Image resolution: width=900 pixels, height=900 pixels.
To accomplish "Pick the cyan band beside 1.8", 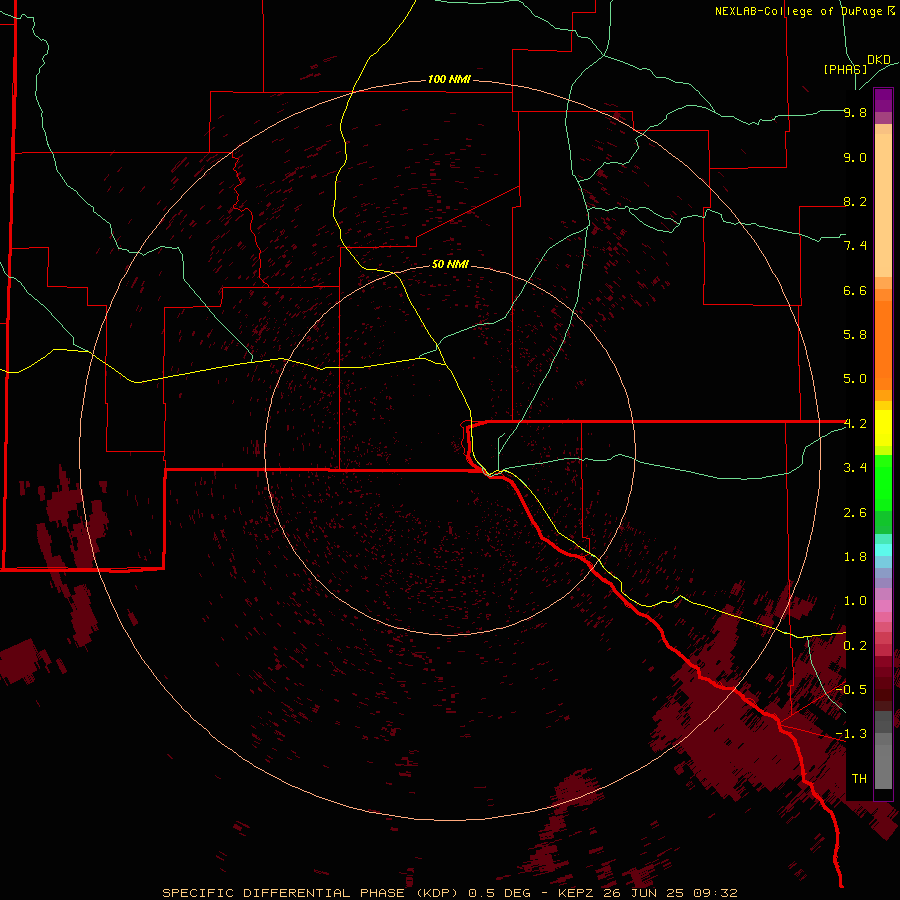I will tap(883, 550).
